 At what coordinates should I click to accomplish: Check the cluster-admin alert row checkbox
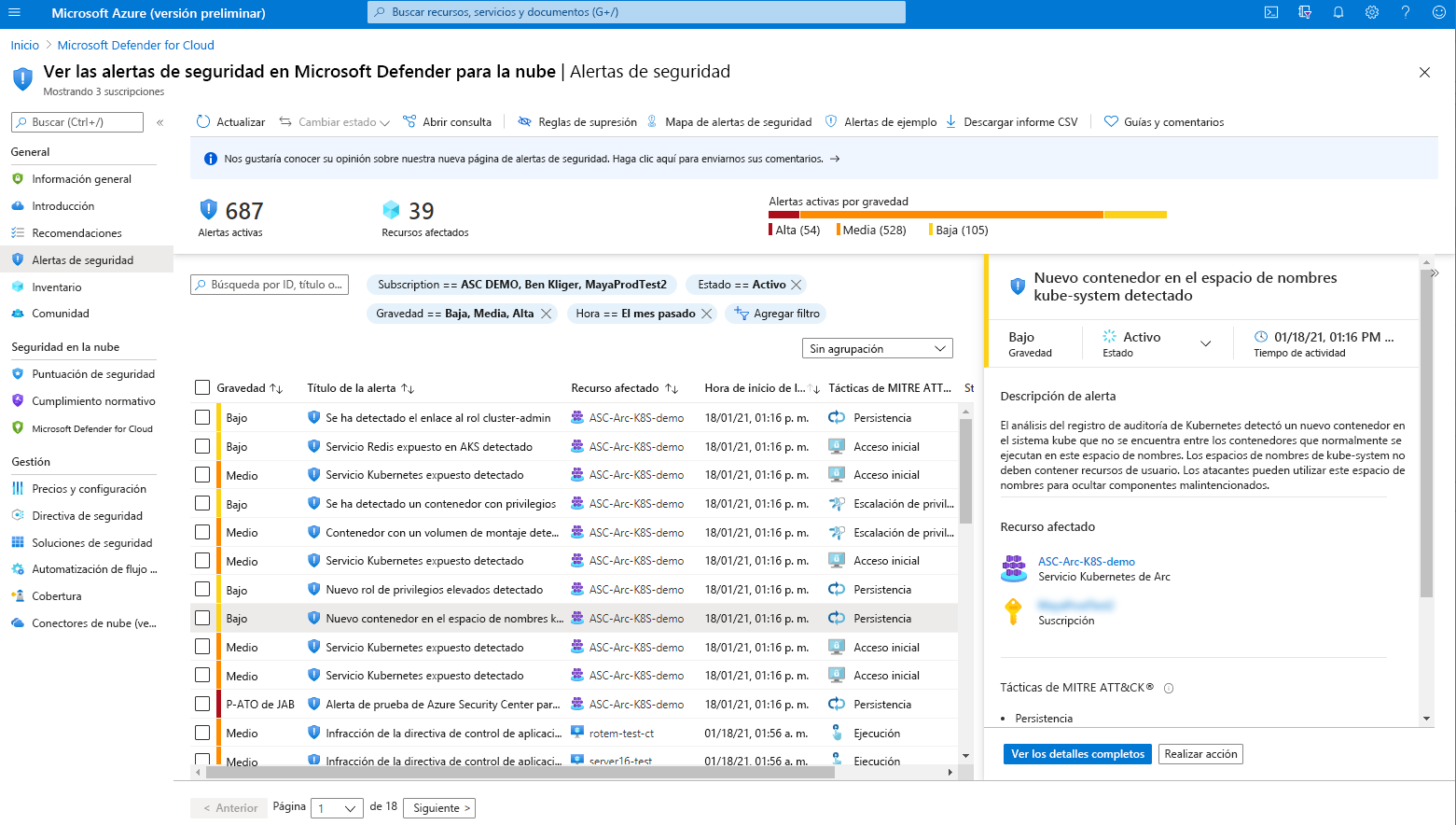[202, 417]
